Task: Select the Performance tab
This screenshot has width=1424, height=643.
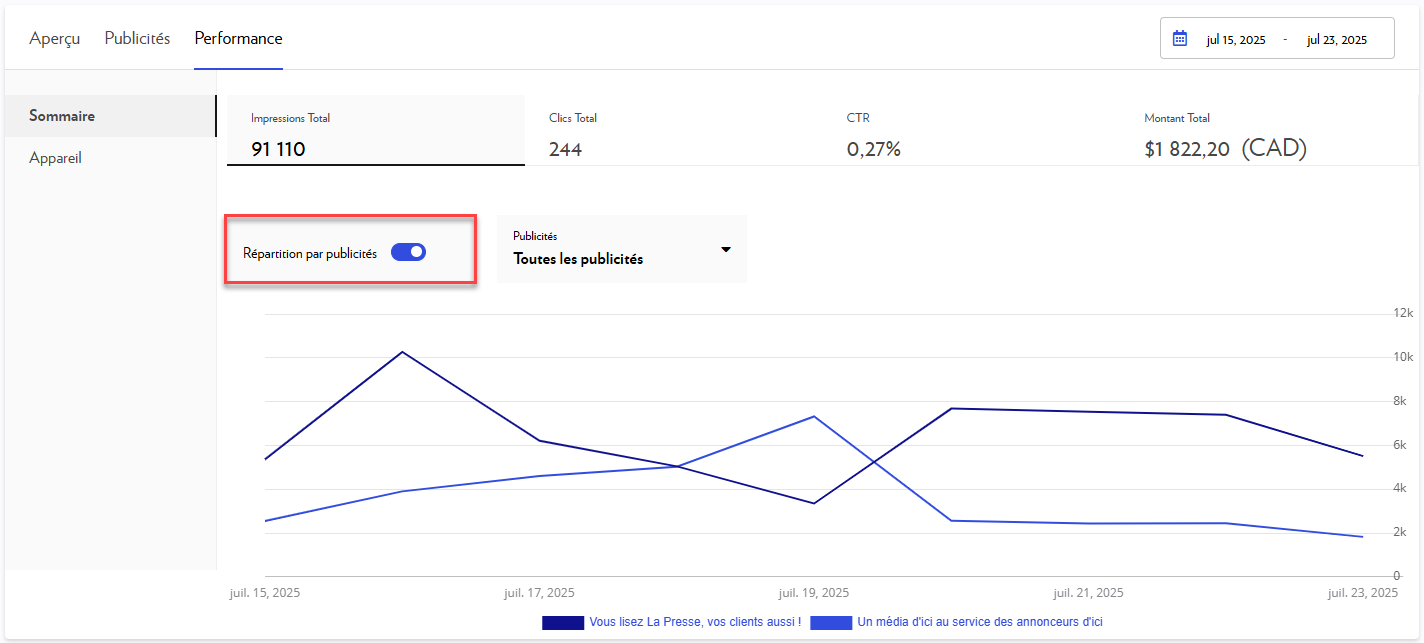Action: (238, 39)
